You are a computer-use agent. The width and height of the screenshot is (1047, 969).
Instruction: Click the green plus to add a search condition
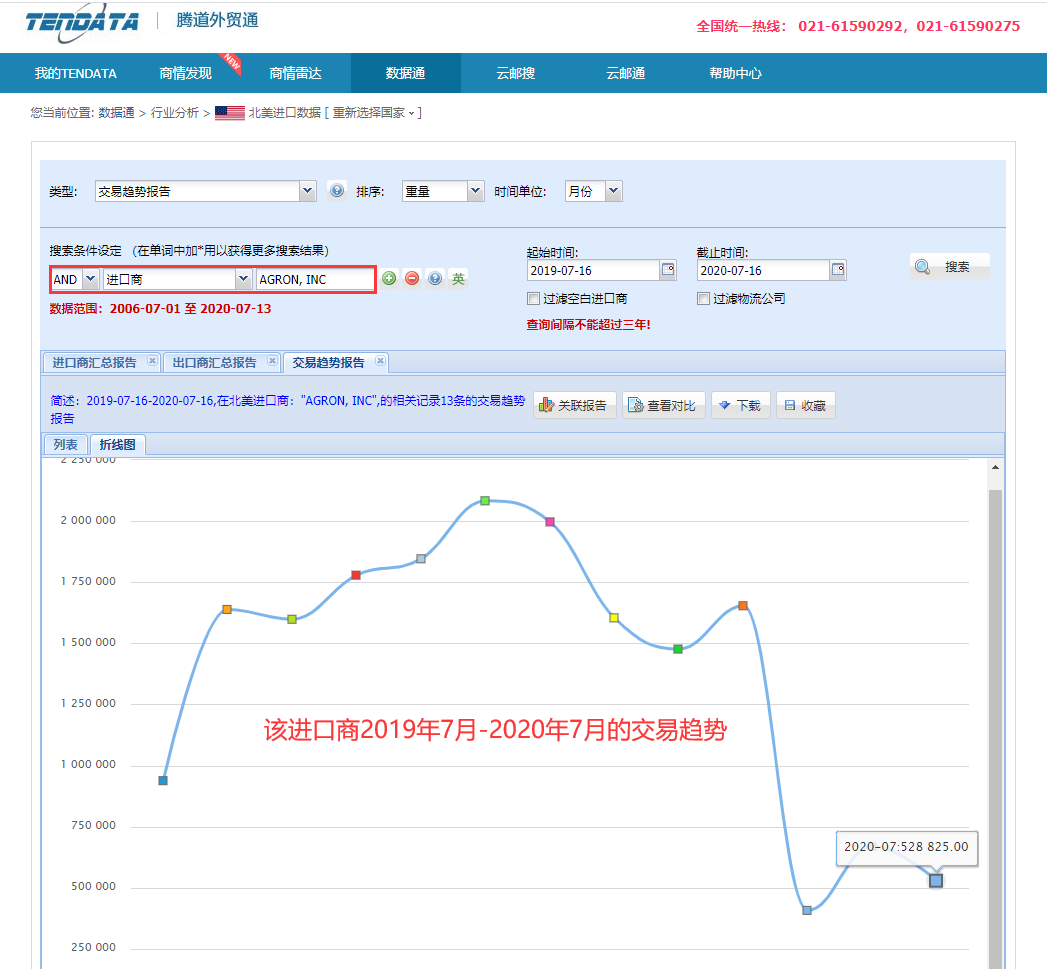click(389, 278)
